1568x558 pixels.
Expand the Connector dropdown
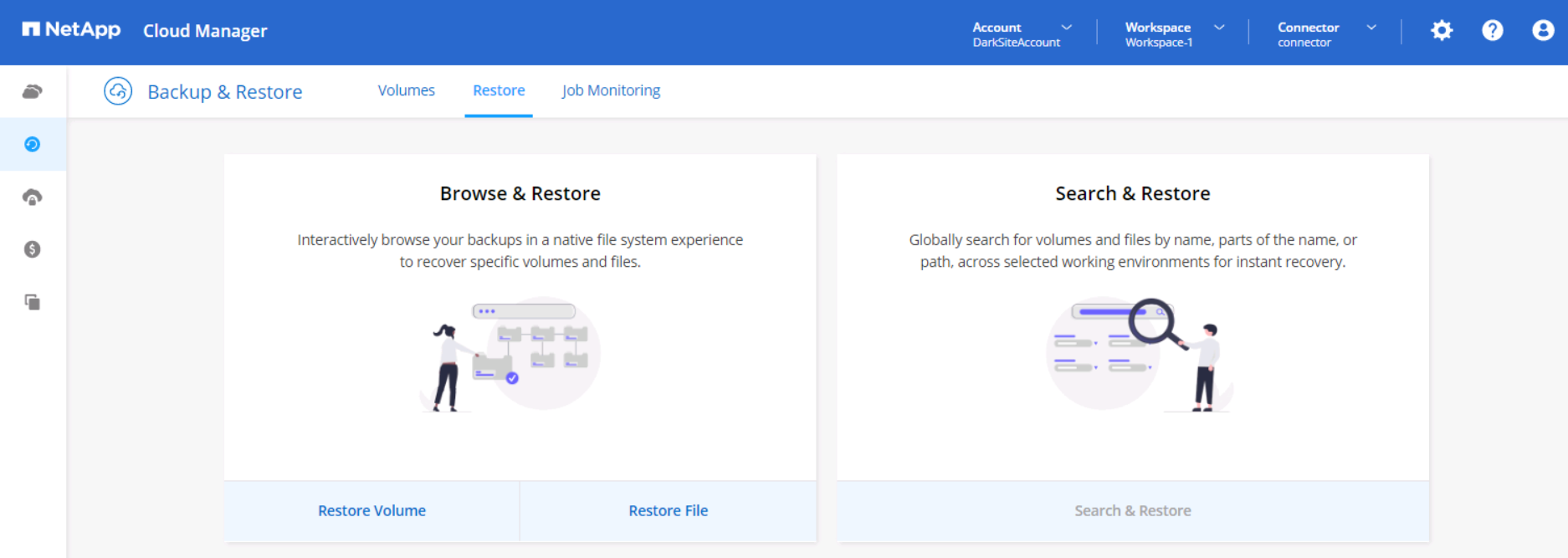(x=1326, y=33)
